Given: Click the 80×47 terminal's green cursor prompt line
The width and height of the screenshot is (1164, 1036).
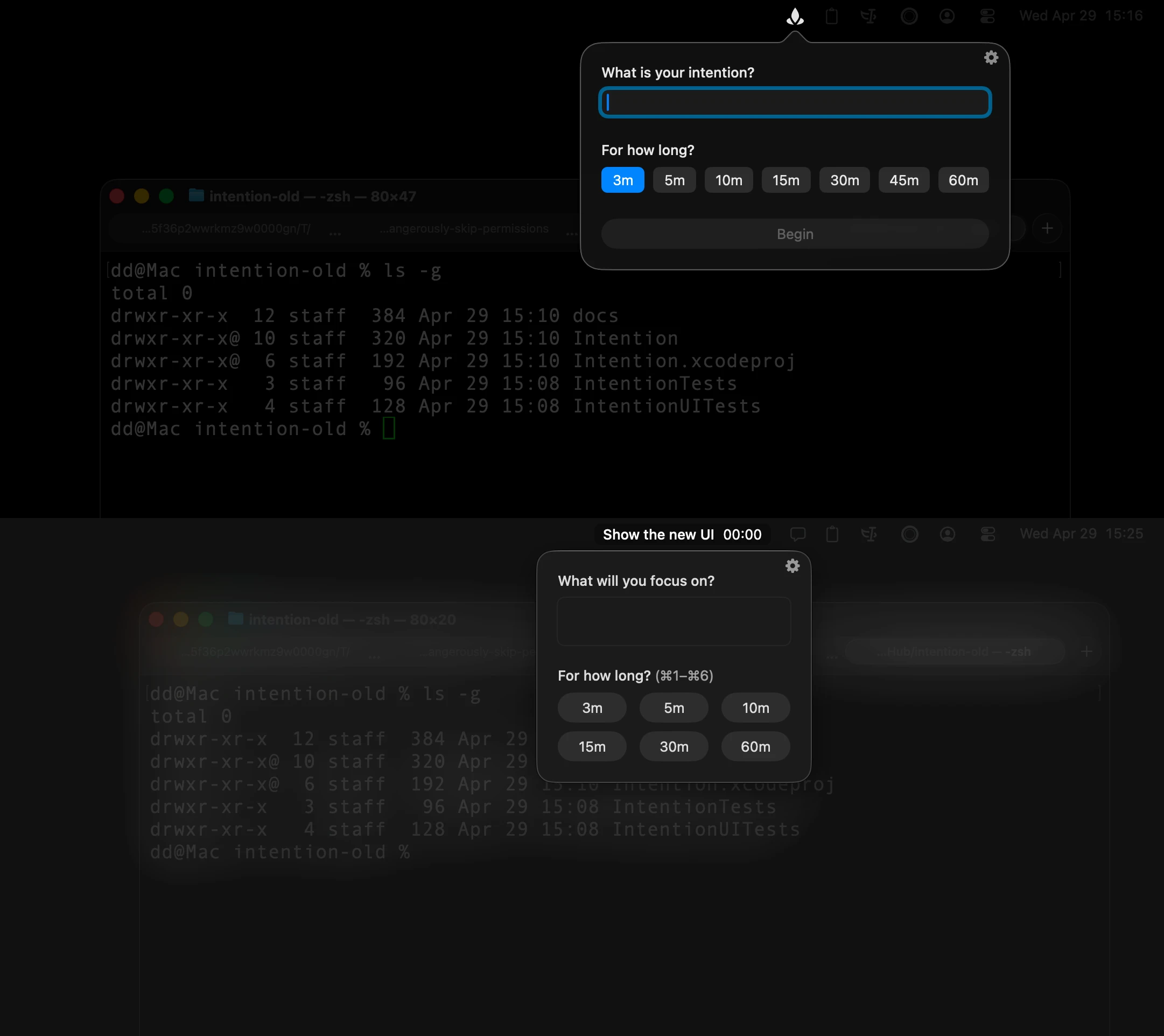Looking at the screenshot, I should pyautogui.click(x=253, y=428).
